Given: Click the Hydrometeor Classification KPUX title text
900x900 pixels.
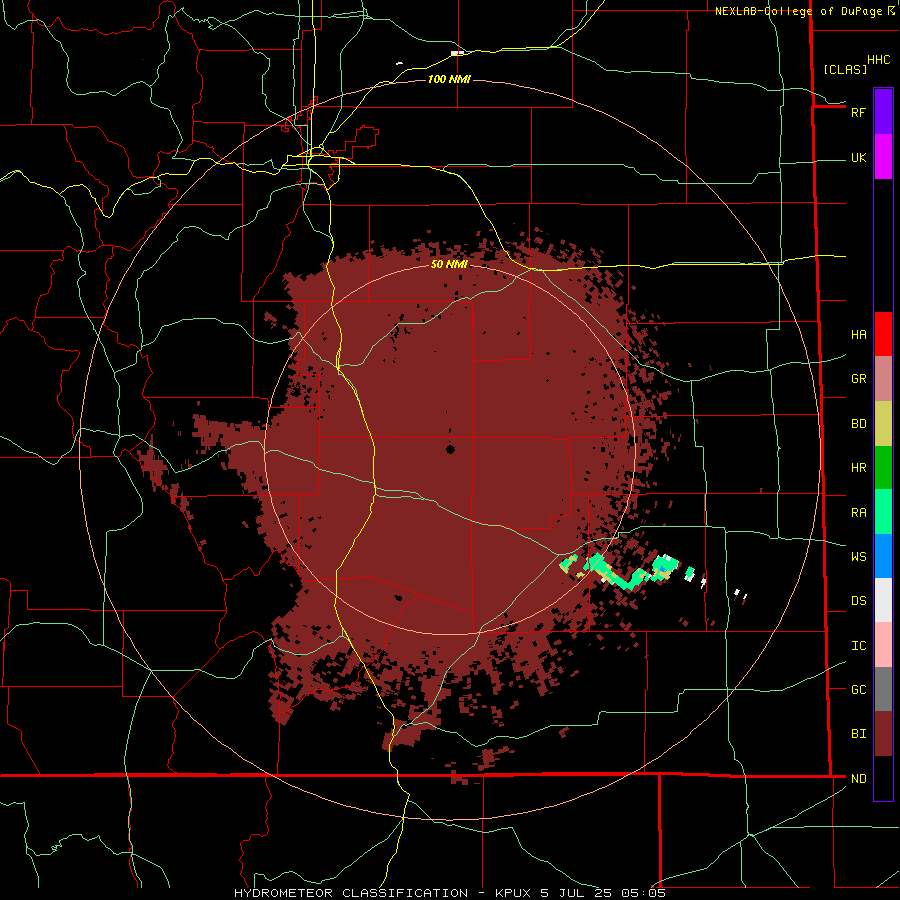Looking at the screenshot, I should coord(450,893).
